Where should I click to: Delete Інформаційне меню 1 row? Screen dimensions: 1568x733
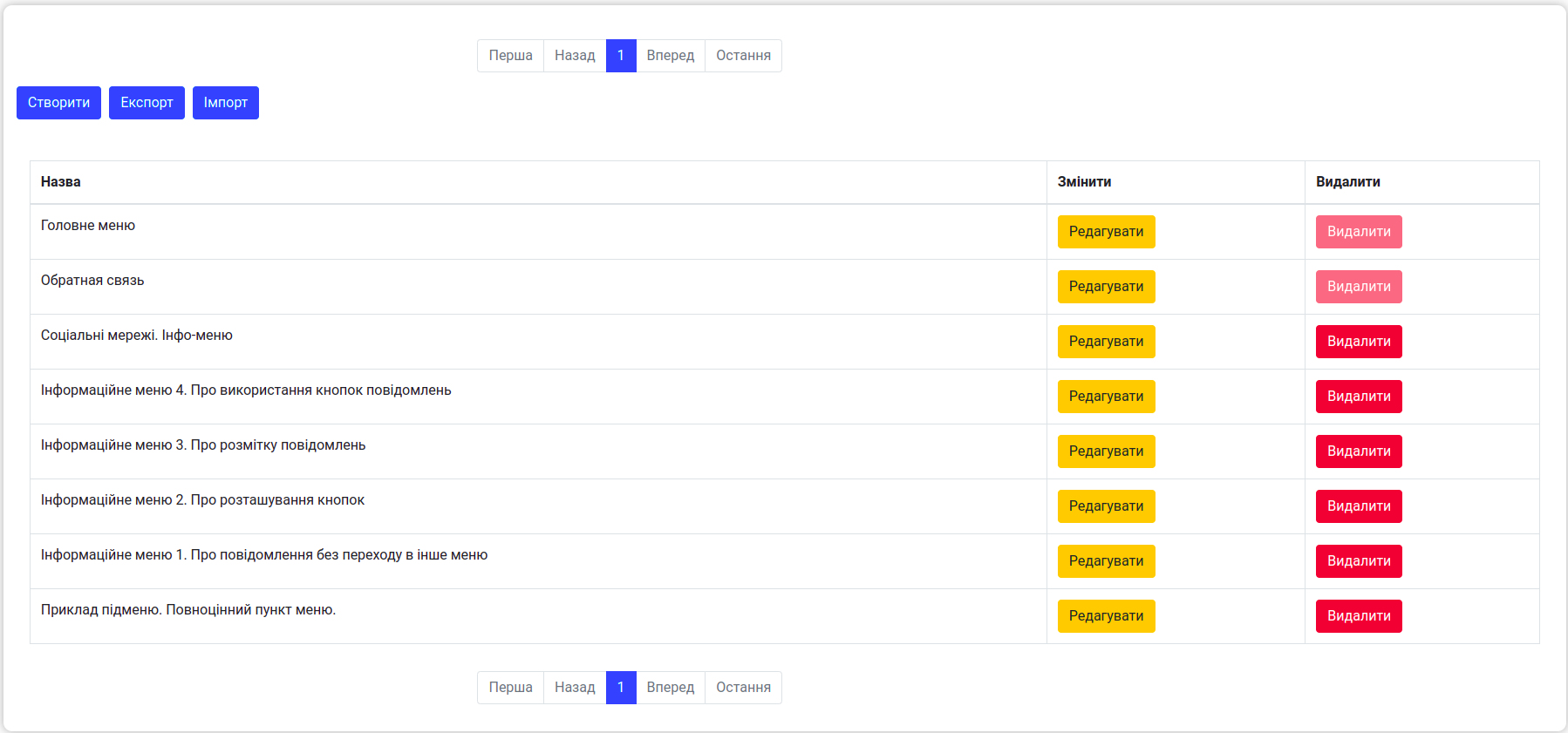pyautogui.click(x=1358, y=561)
